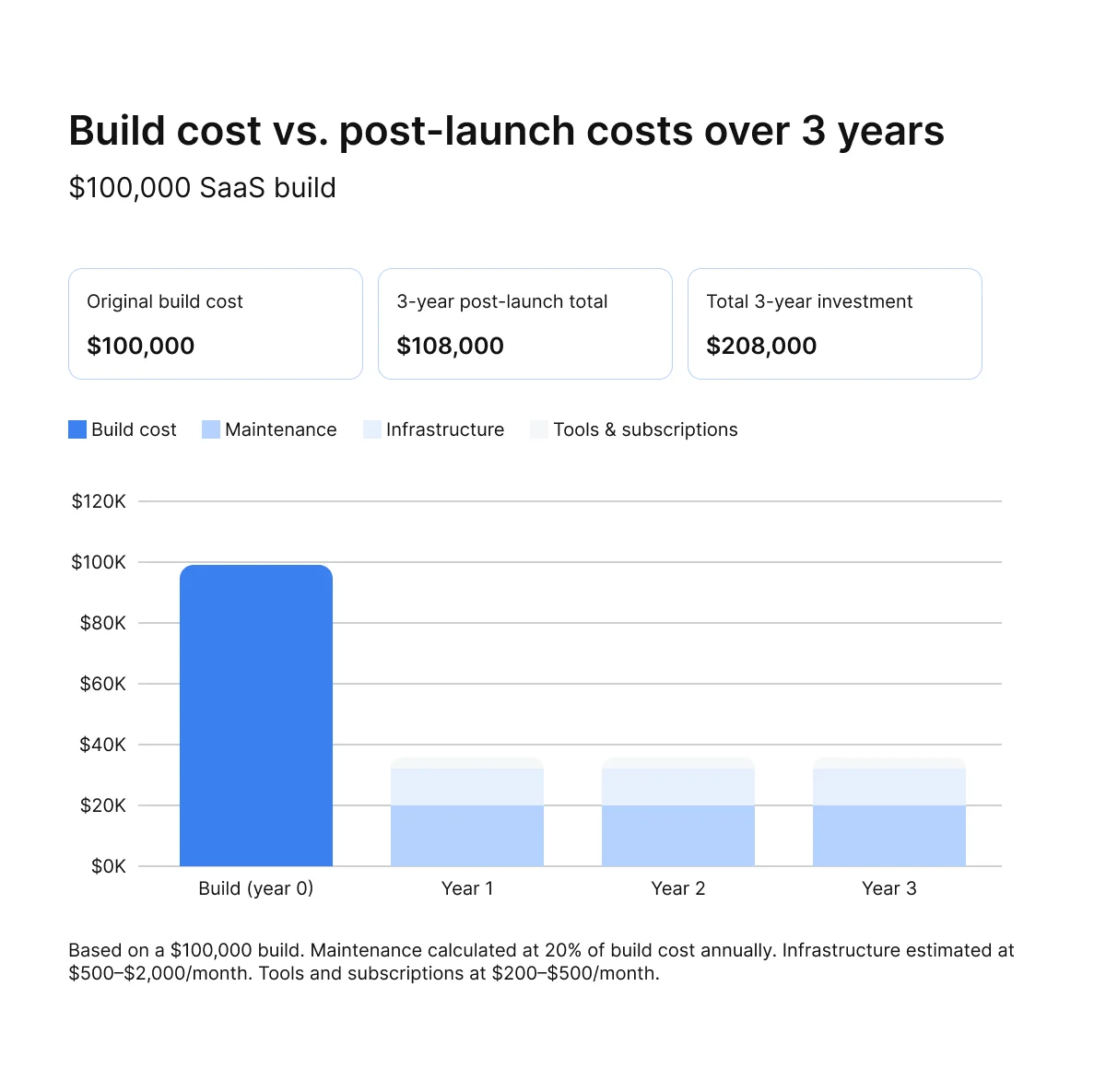The height and width of the screenshot is (1092, 1106).
Task: Click the Total 3-year investment card
Action: [x=835, y=323]
